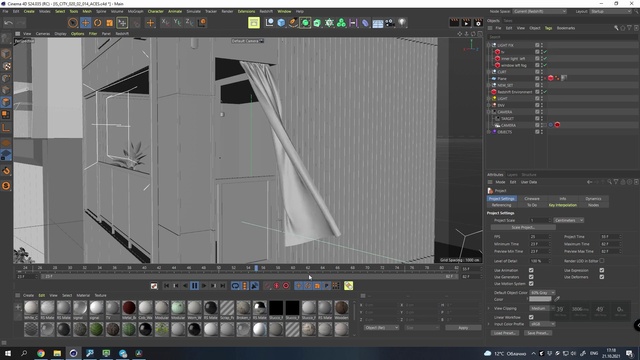Image resolution: width=640 pixels, height=360 pixels.
Task: Click the Model mode icon in the left sidebar
Action: tap(6, 54)
